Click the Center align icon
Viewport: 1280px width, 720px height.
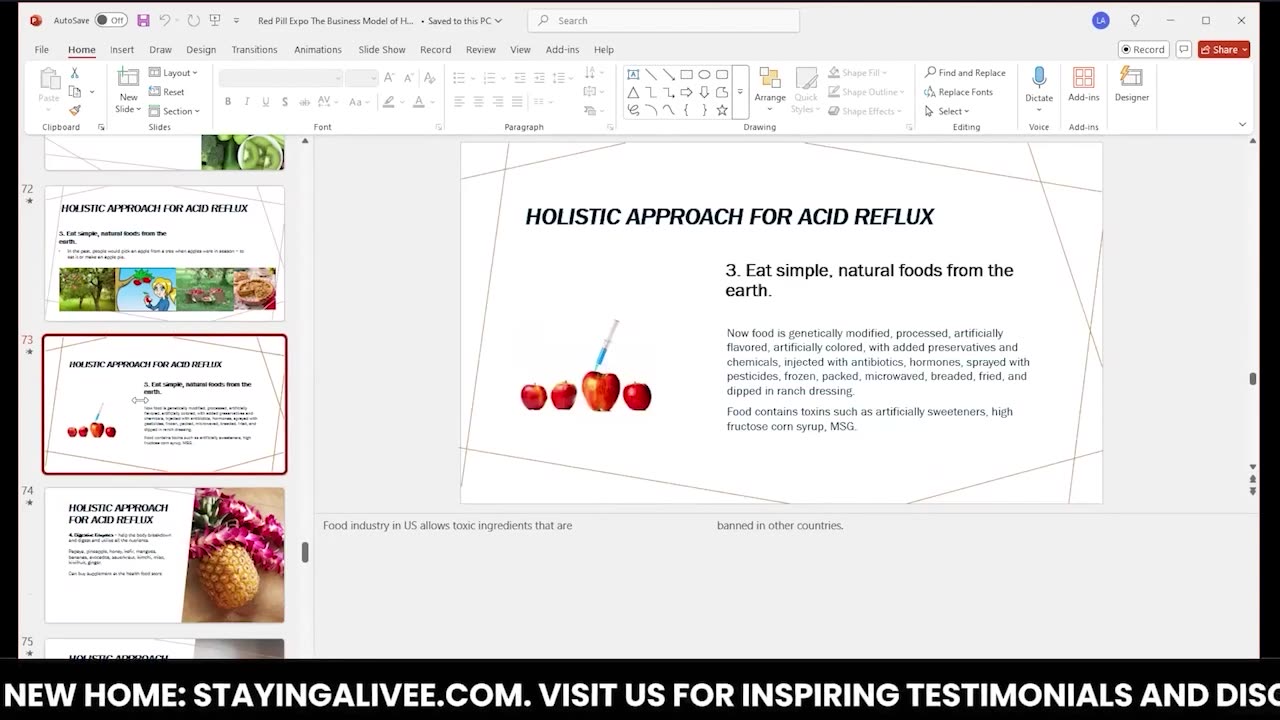478,101
